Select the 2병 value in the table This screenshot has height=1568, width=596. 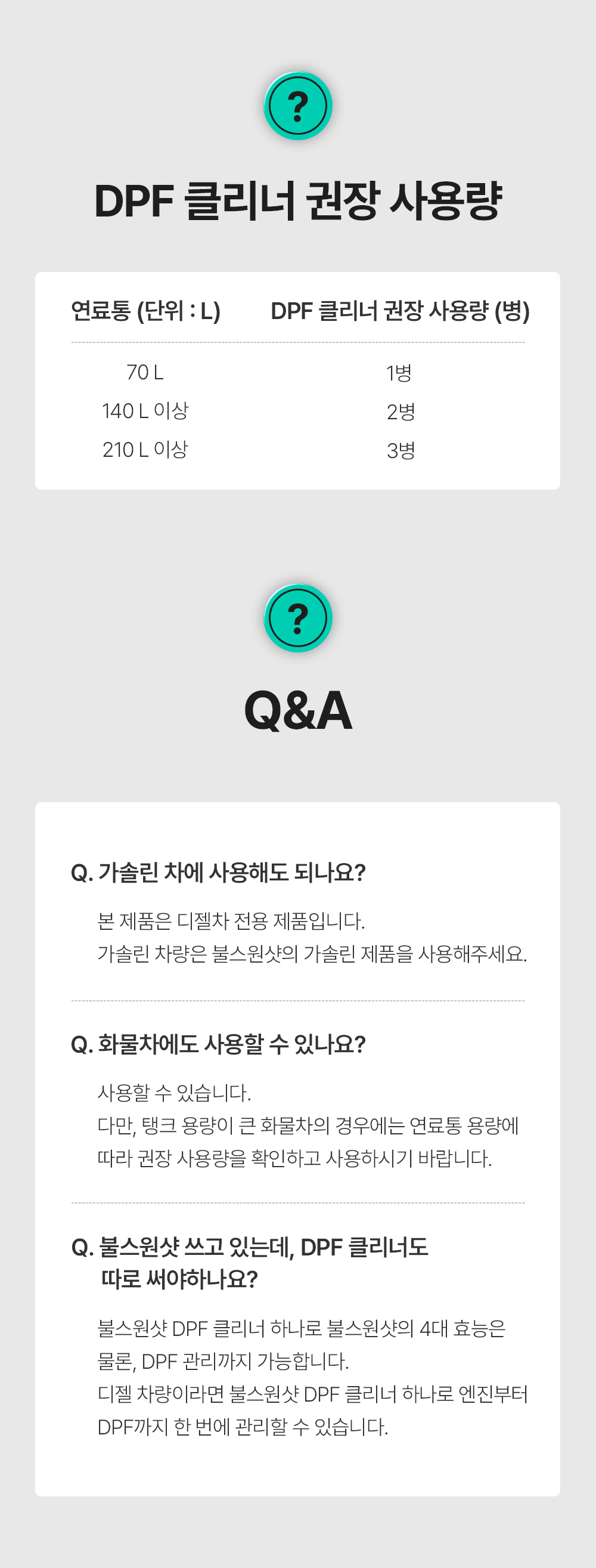[401, 412]
